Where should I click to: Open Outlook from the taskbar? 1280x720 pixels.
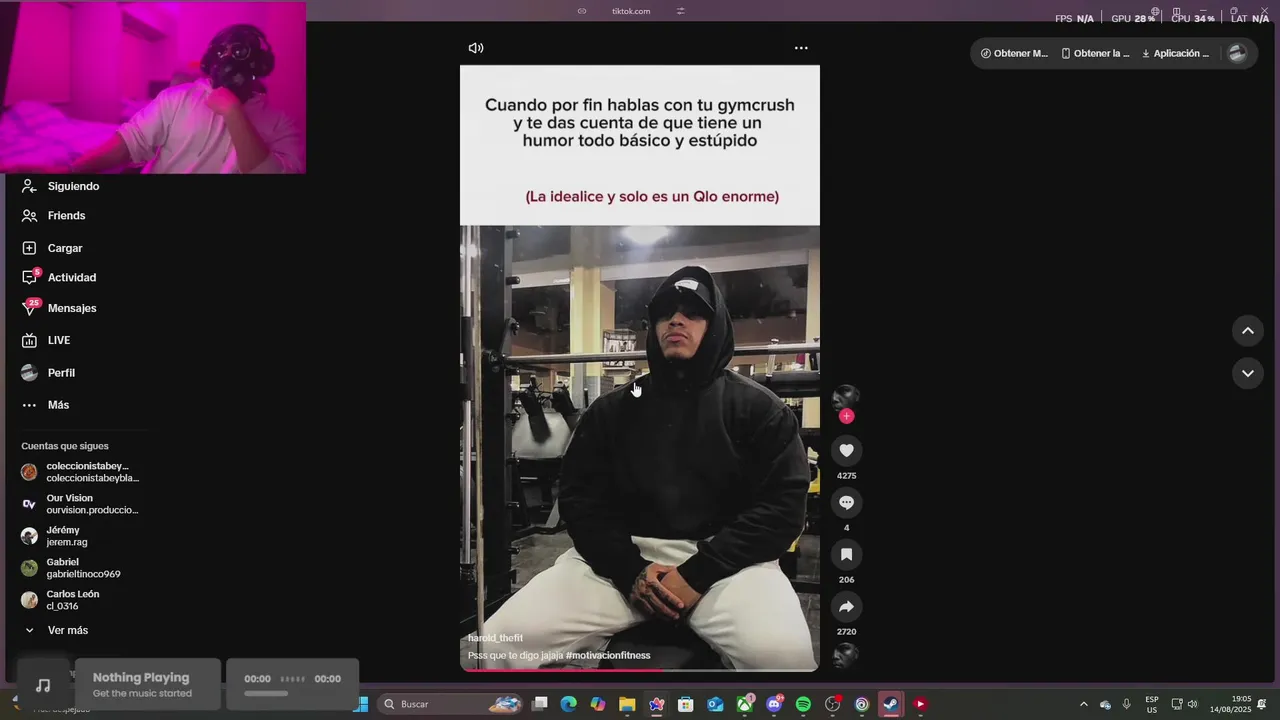click(715, 704)
